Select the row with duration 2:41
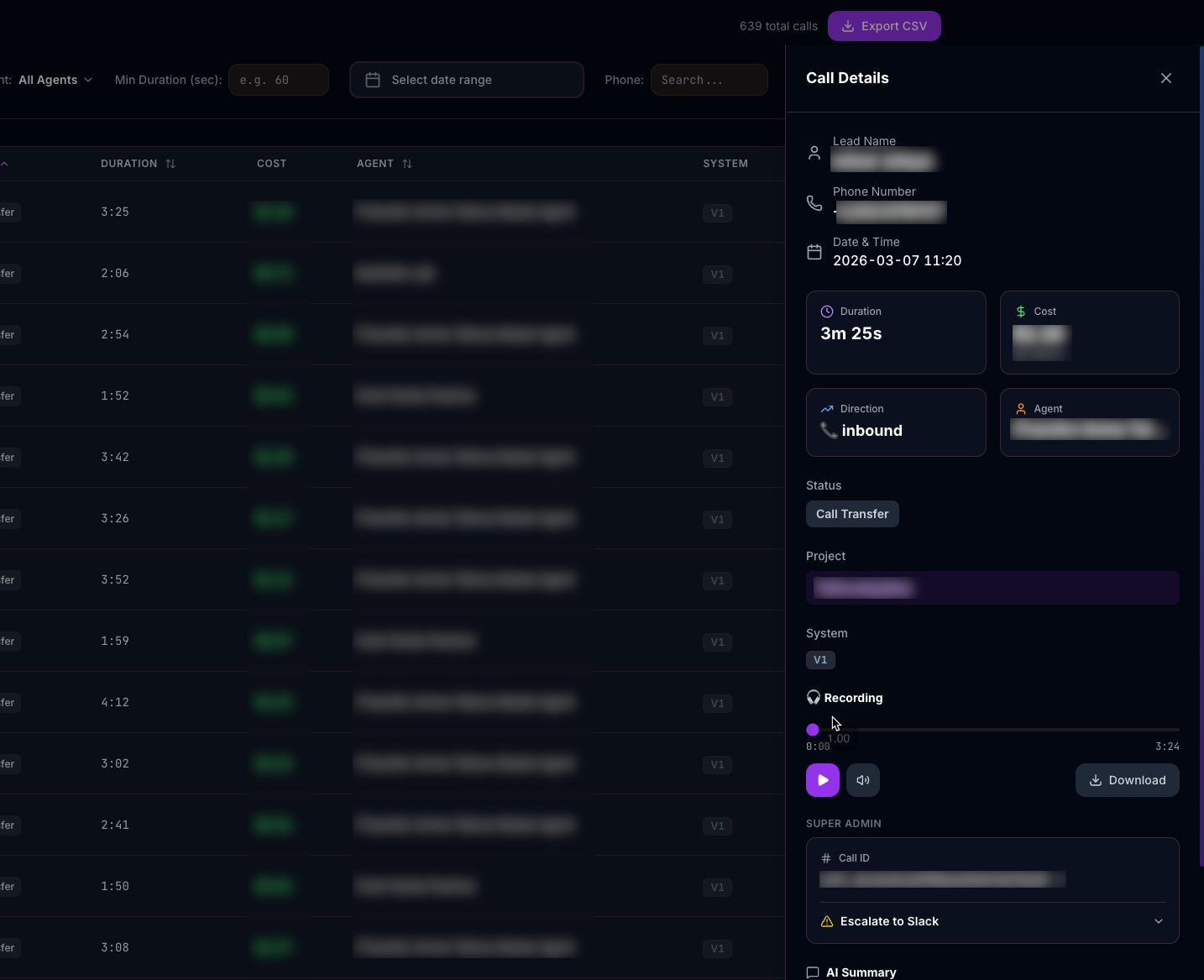The image size is (1204, 980). (x=392, y=825)
